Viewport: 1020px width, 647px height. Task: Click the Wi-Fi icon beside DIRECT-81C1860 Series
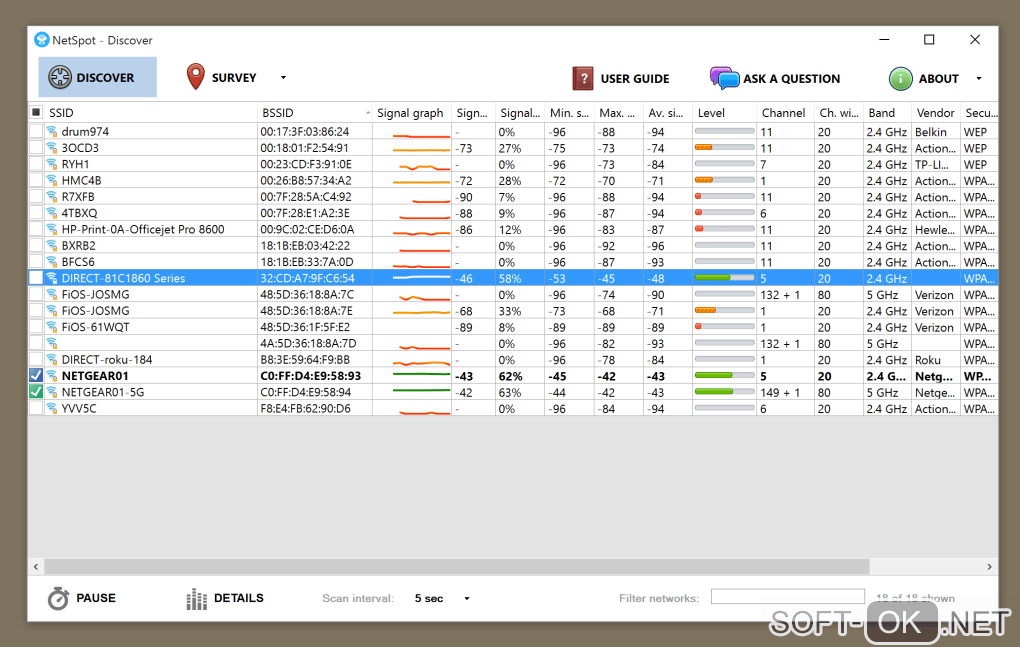[52, 278]
